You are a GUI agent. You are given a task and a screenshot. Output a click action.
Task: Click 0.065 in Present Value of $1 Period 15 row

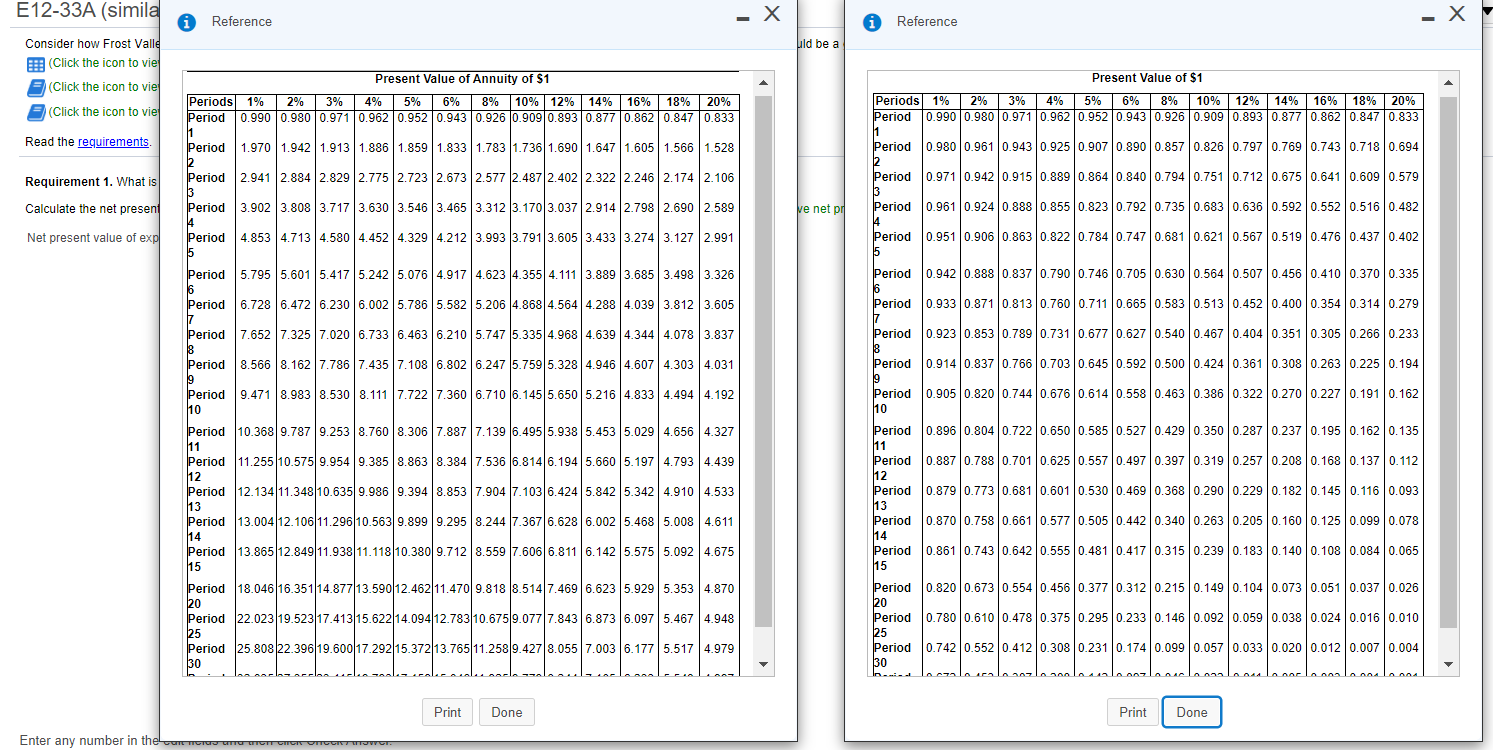[x=1403, y=551]
